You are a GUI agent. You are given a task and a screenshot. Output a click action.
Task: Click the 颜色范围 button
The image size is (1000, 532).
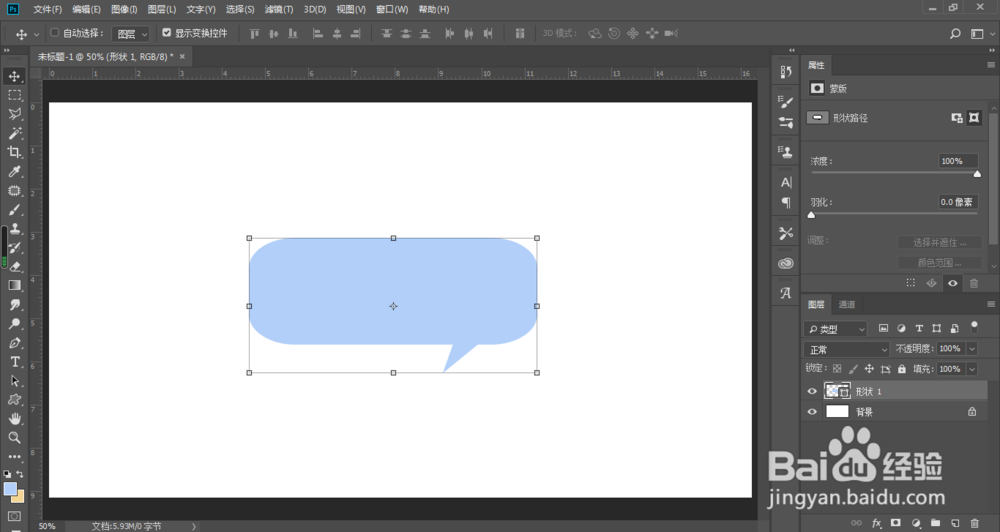939,262
